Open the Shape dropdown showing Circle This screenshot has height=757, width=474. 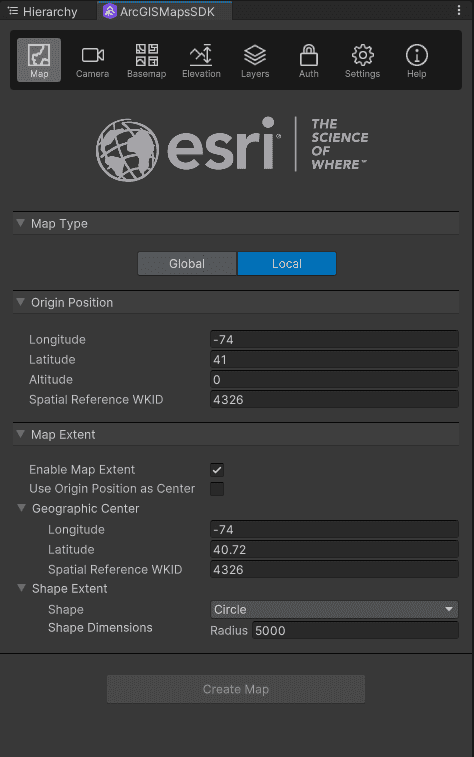[334, 609]
